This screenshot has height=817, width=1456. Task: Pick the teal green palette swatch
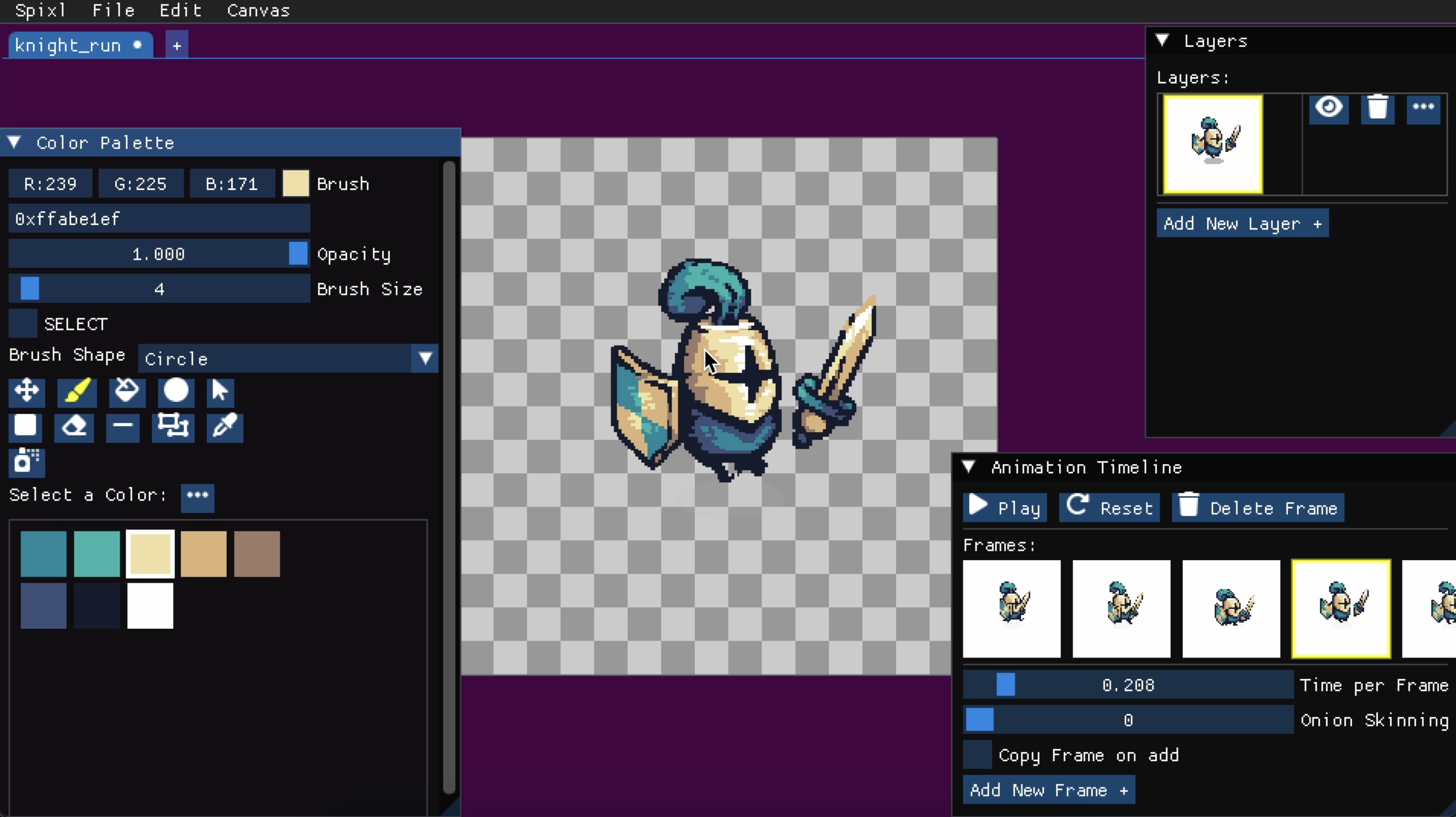tap(96, 554)
